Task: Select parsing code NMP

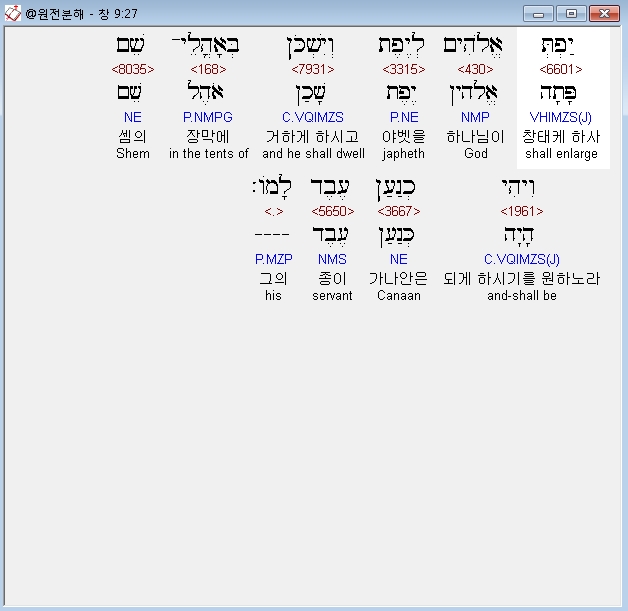Action: point(475,117)
